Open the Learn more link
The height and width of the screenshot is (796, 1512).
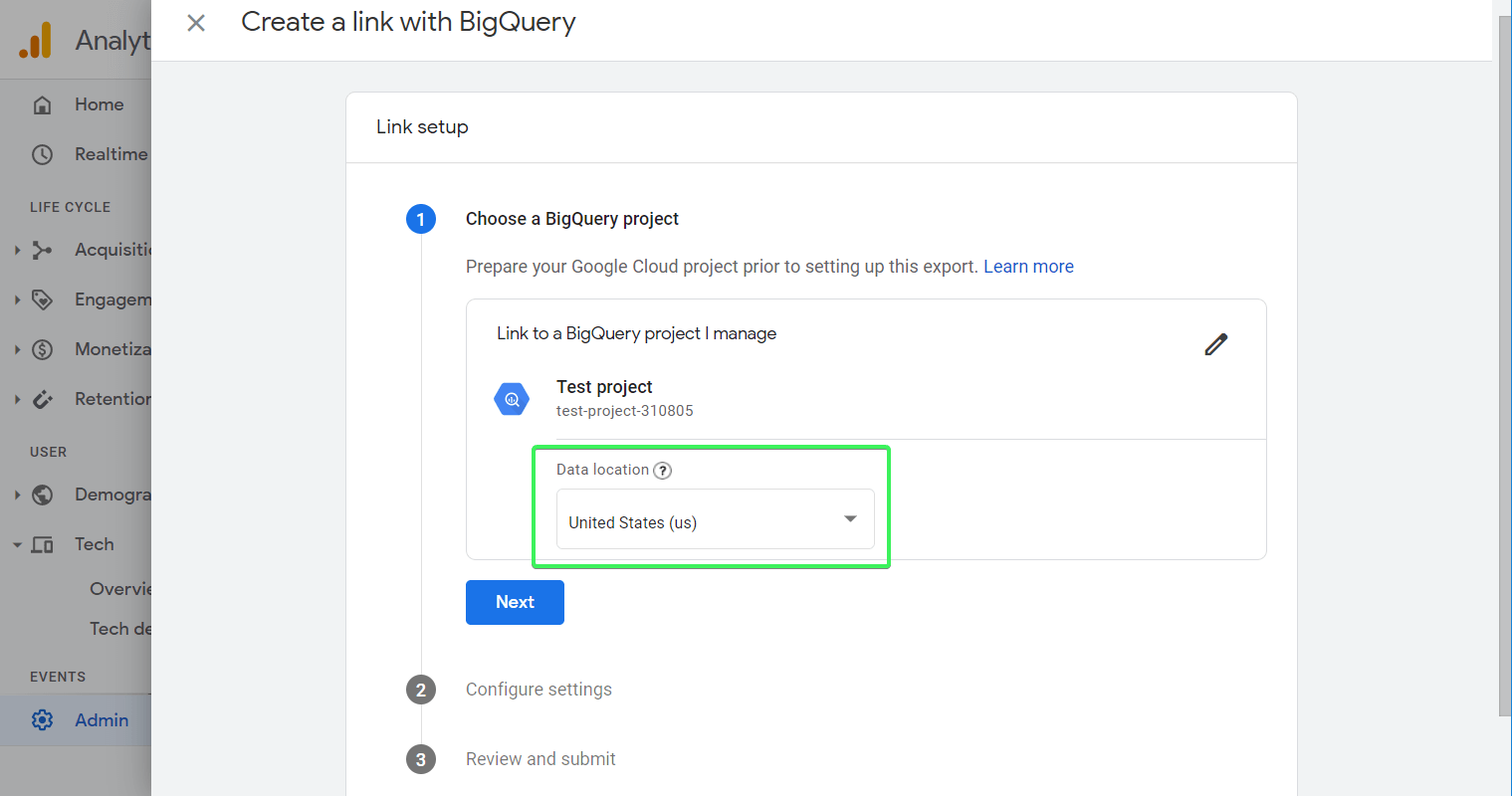1028,267
